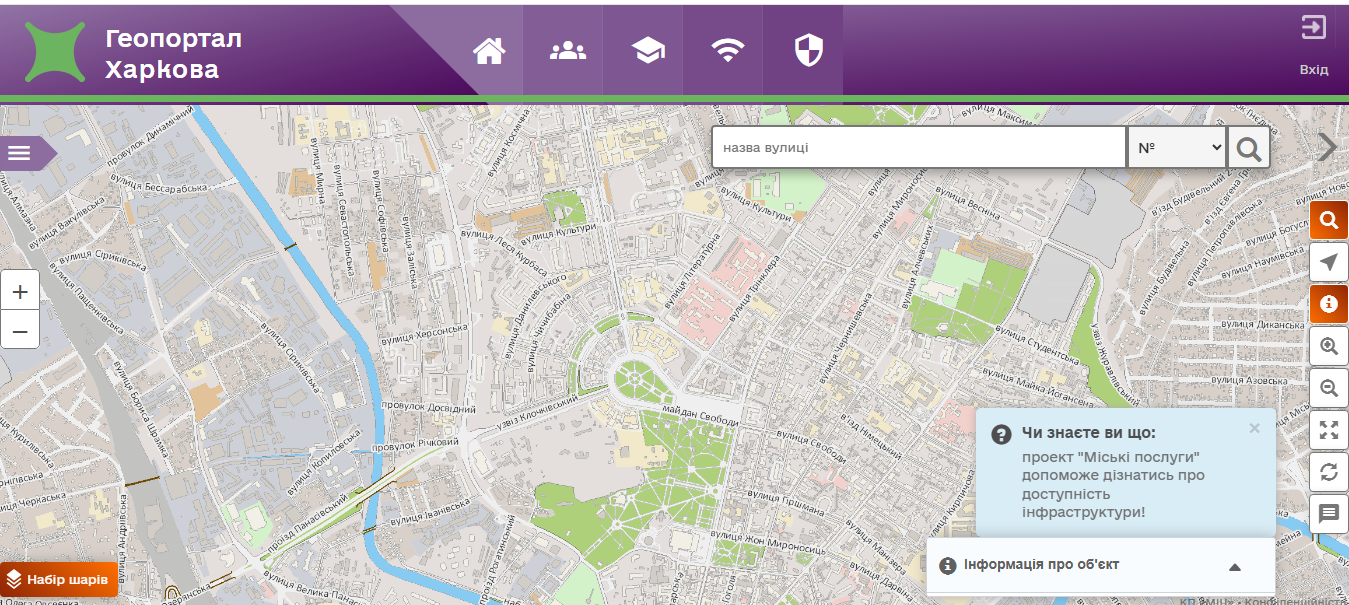
Task: Click the провулок Річковий map label
Action: (415, 443)
